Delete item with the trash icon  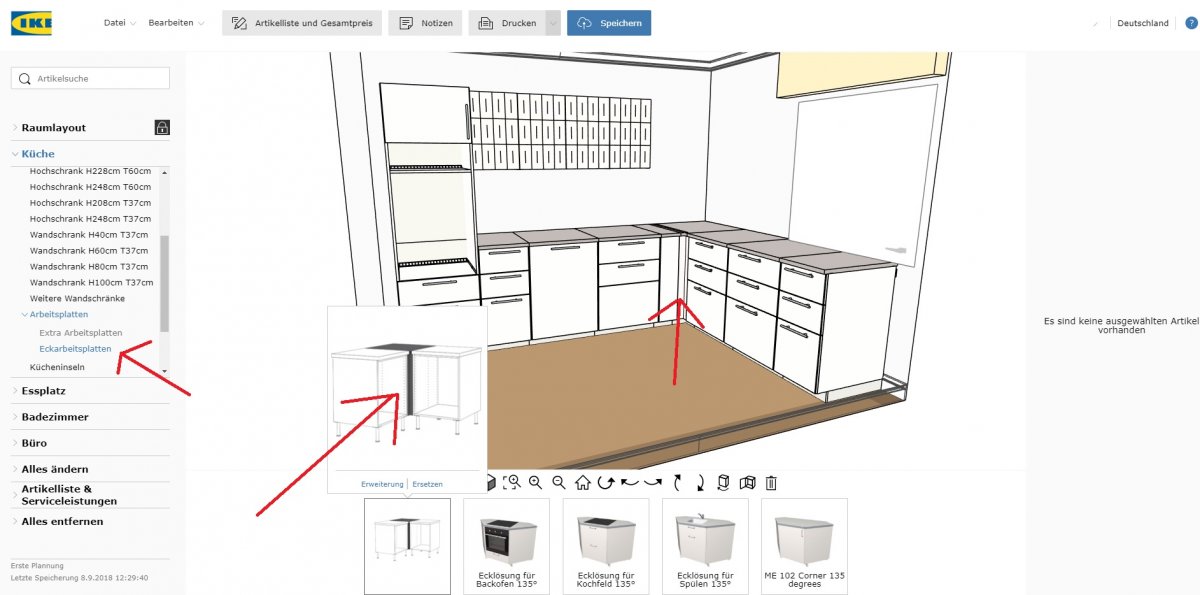pyautogui.click(x=771, y=482)
